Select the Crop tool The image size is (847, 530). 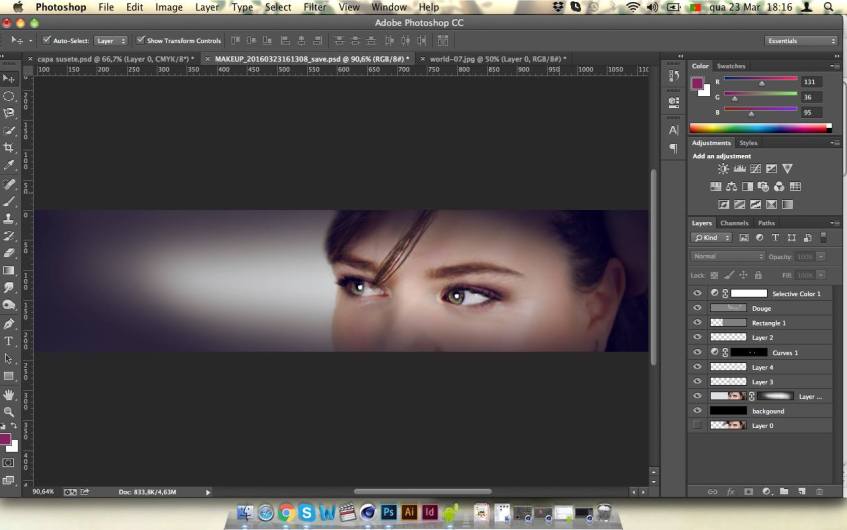(9, 148)
